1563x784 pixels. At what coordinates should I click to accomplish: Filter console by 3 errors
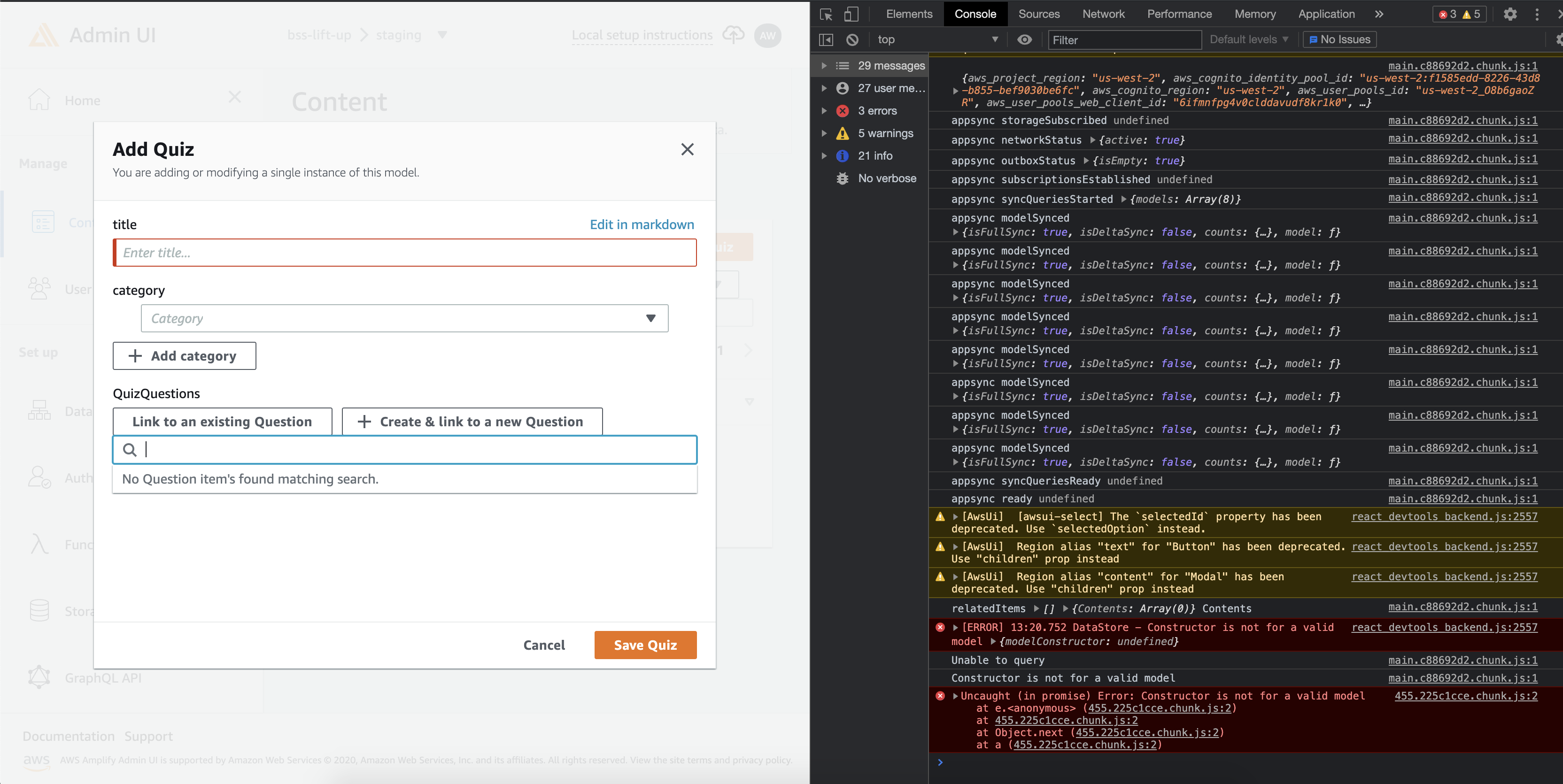(877, 110)
